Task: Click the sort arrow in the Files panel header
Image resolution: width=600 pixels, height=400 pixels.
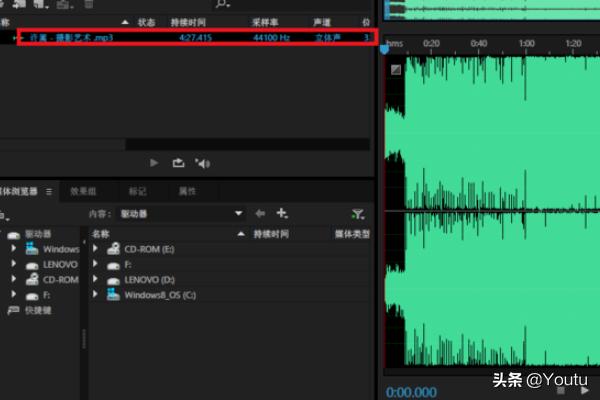Action: point(125,22)
